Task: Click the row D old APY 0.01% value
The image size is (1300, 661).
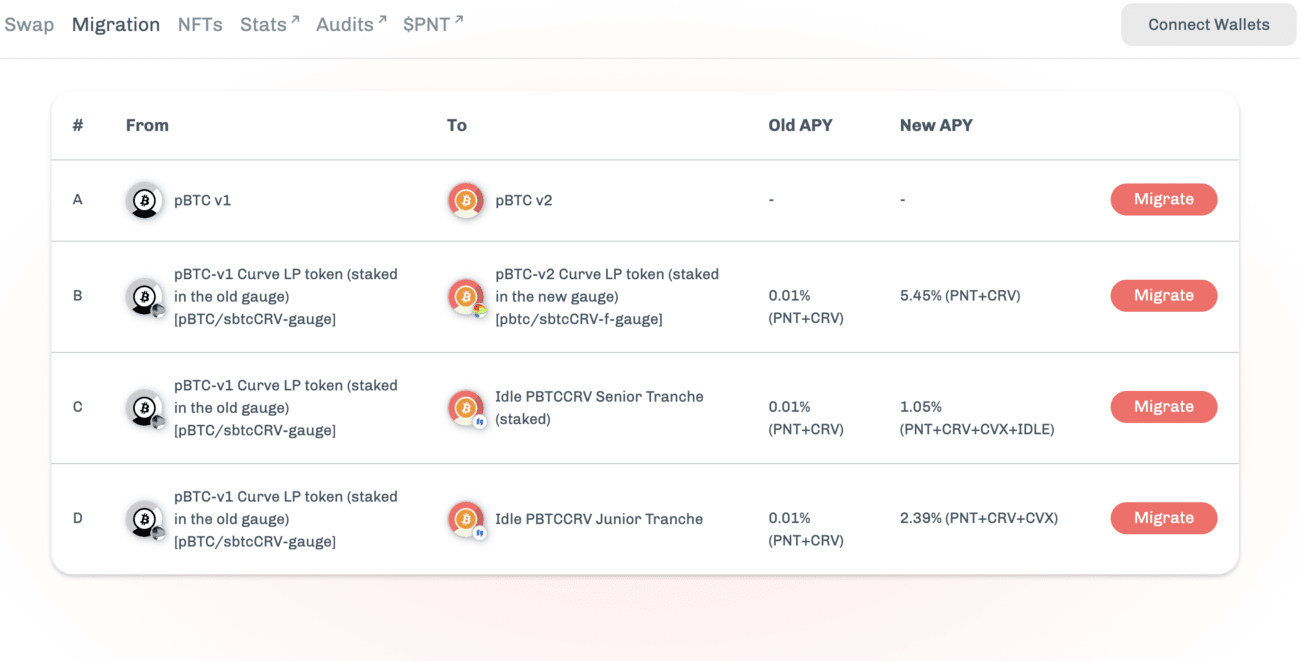Action: click(806, 529)
